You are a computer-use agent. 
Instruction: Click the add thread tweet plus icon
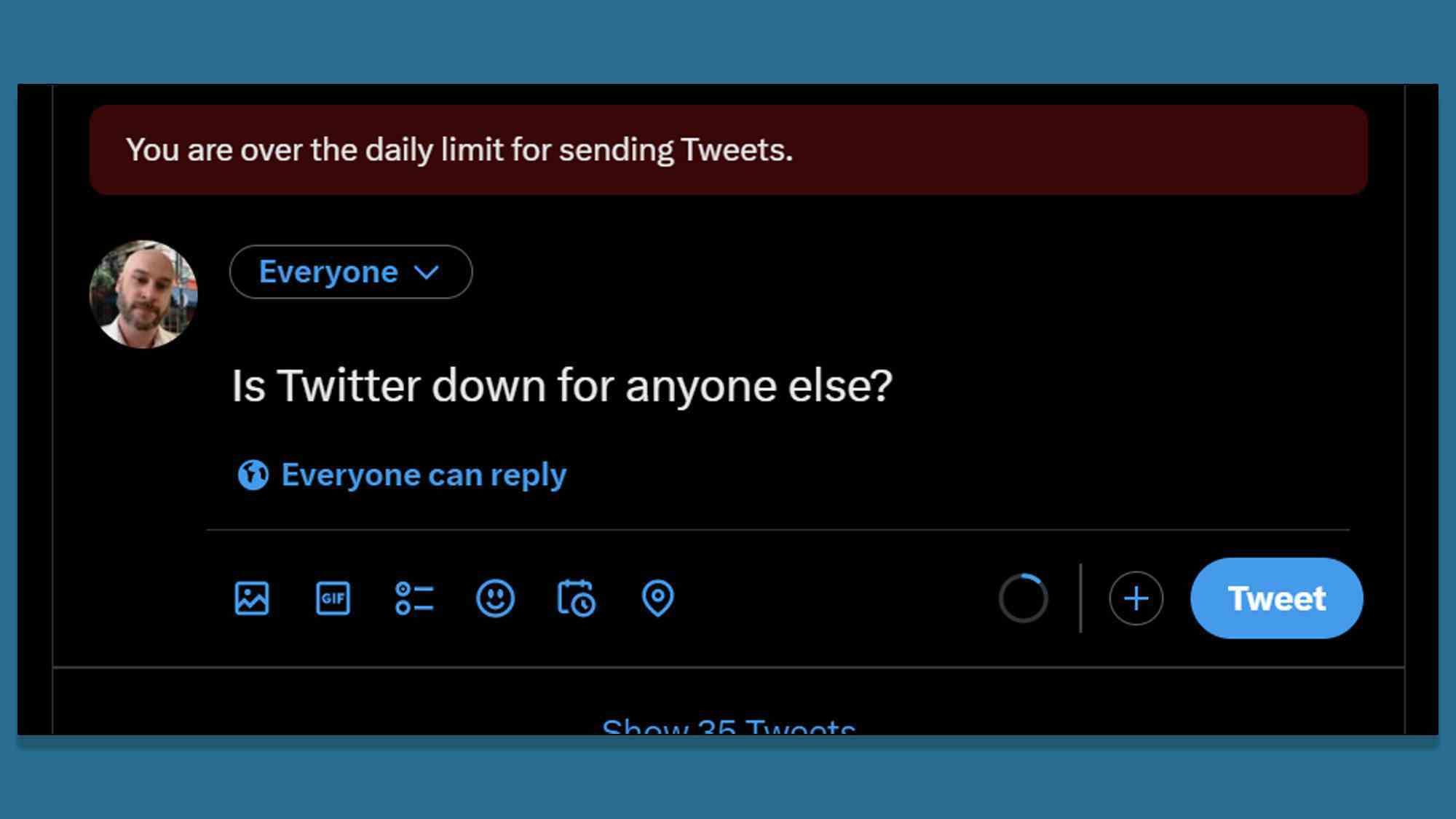pyautogui.click(x=1135, y=598)
